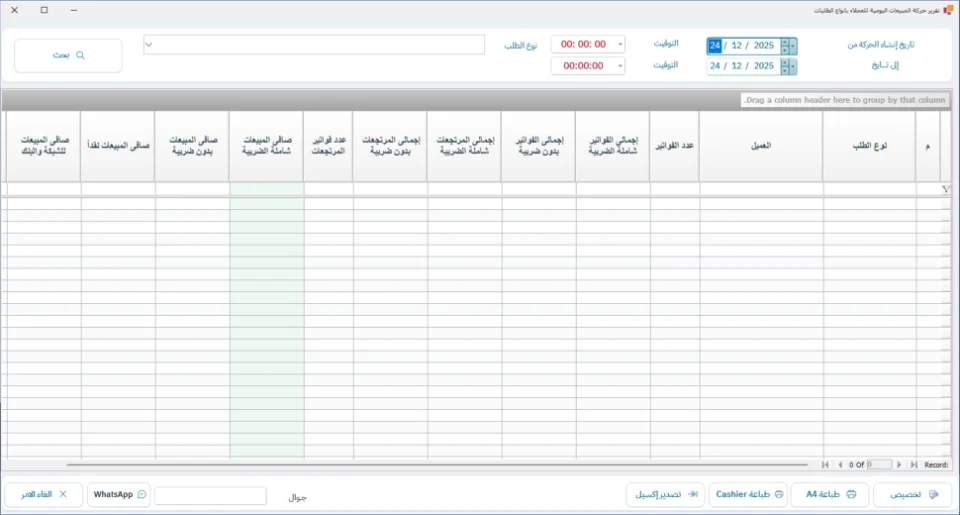Sort by صافي المبيعات نقداً header
The height and width of the screenshot is (515, 960).
[118, 146]
